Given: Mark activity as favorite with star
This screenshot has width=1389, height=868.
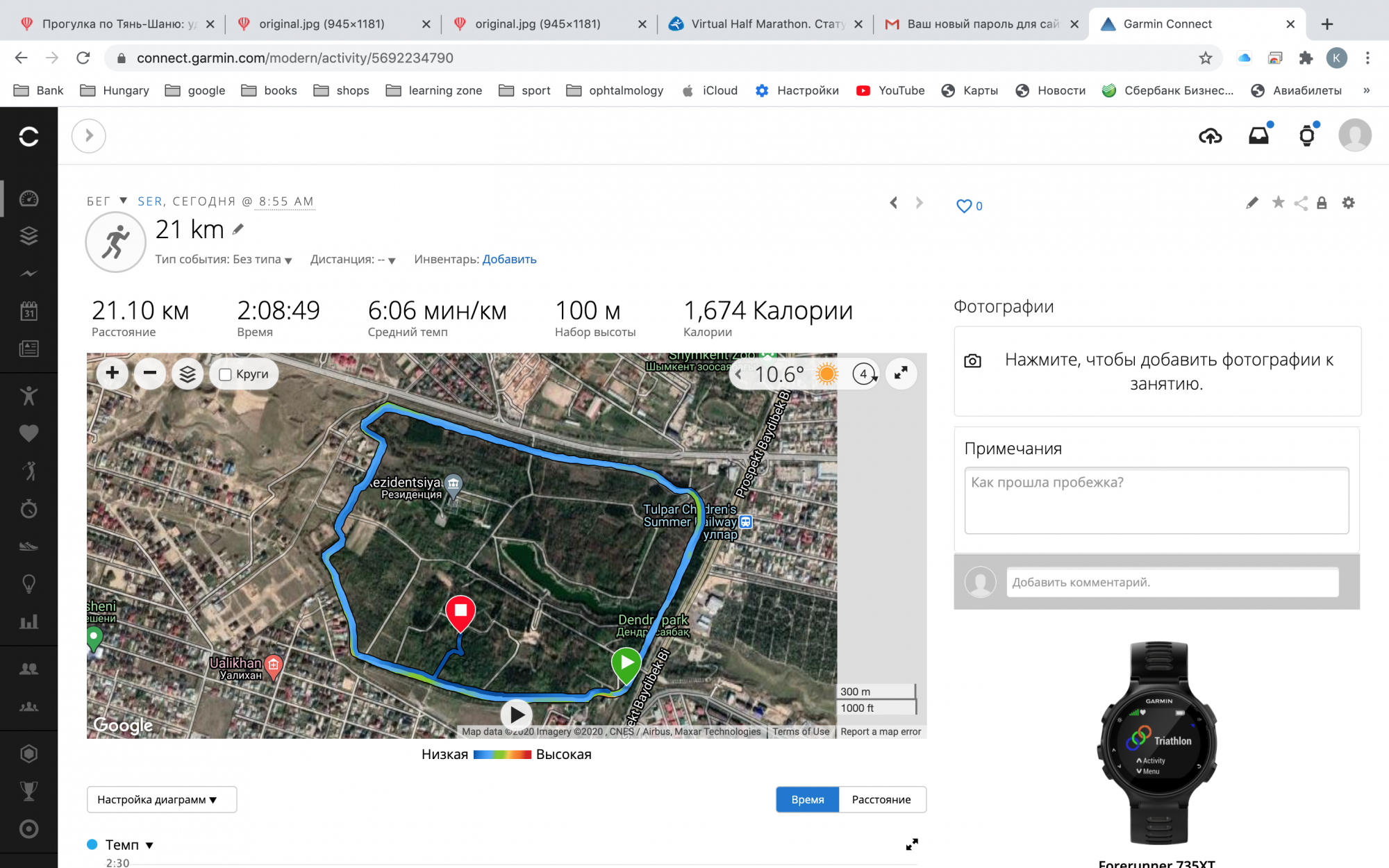Looking at the screenshot, I should pyautogui.click(x=1278, y=203).
